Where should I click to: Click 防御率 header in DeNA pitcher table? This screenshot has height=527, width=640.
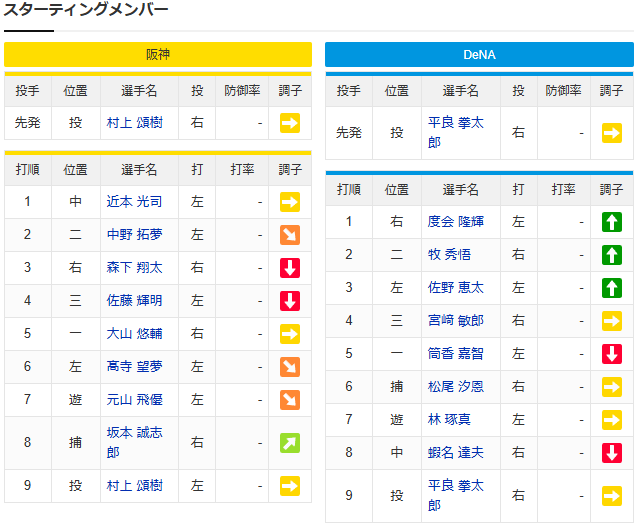564,91
